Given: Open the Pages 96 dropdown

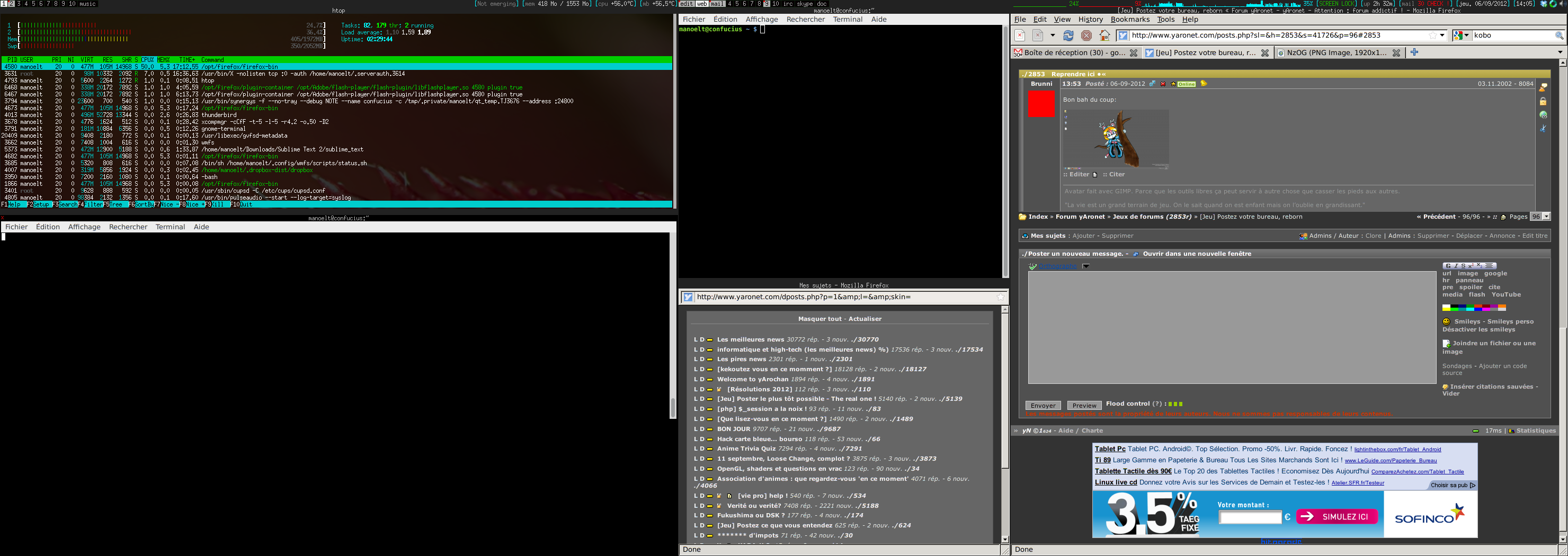Looking at the screenshot, I should pos(1546,217).
